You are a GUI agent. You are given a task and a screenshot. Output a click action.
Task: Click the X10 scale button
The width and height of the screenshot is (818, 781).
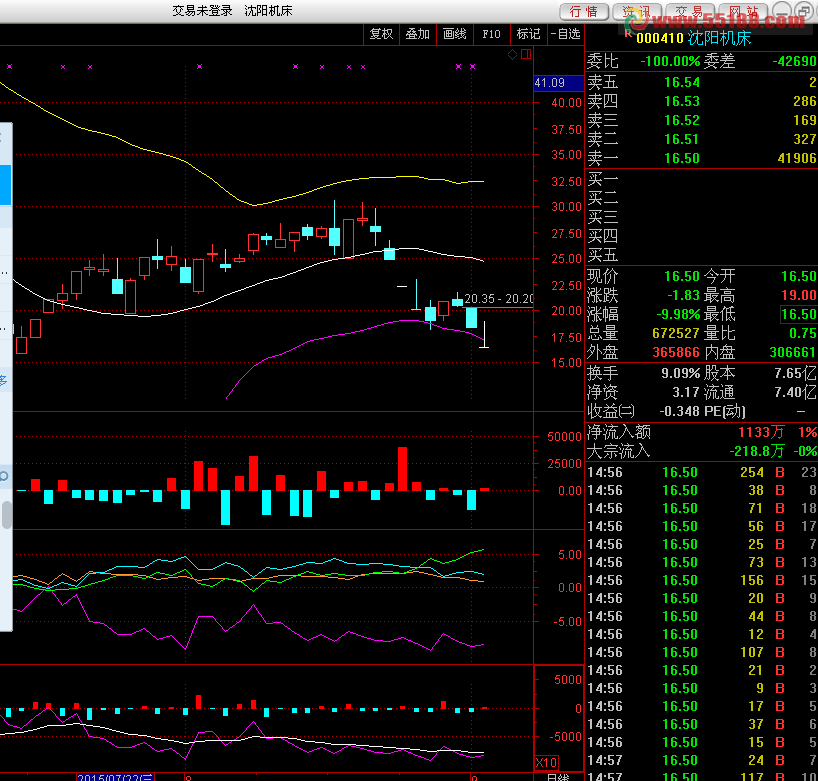(546, 762)
